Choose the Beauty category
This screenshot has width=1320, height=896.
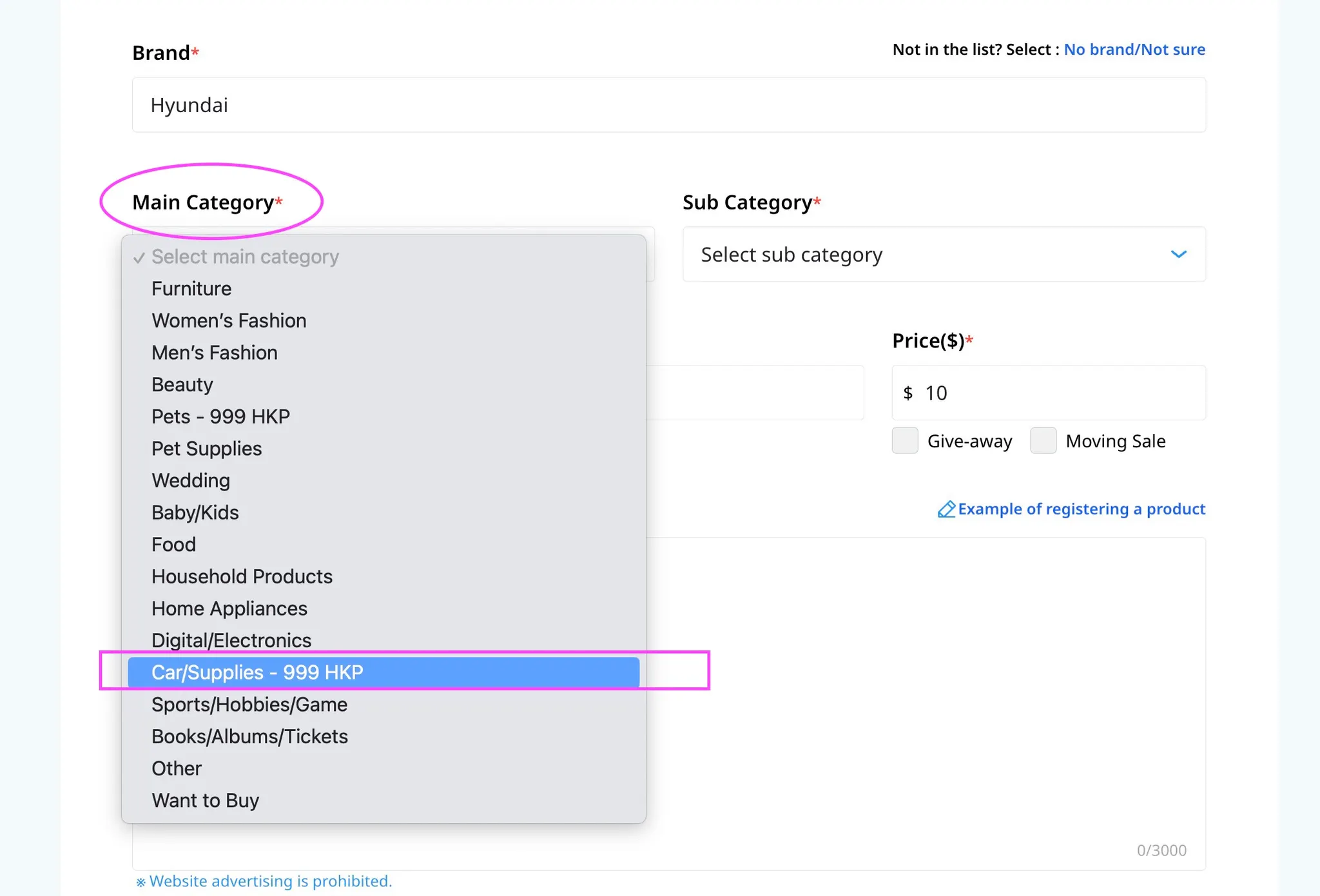coord(182,385)
